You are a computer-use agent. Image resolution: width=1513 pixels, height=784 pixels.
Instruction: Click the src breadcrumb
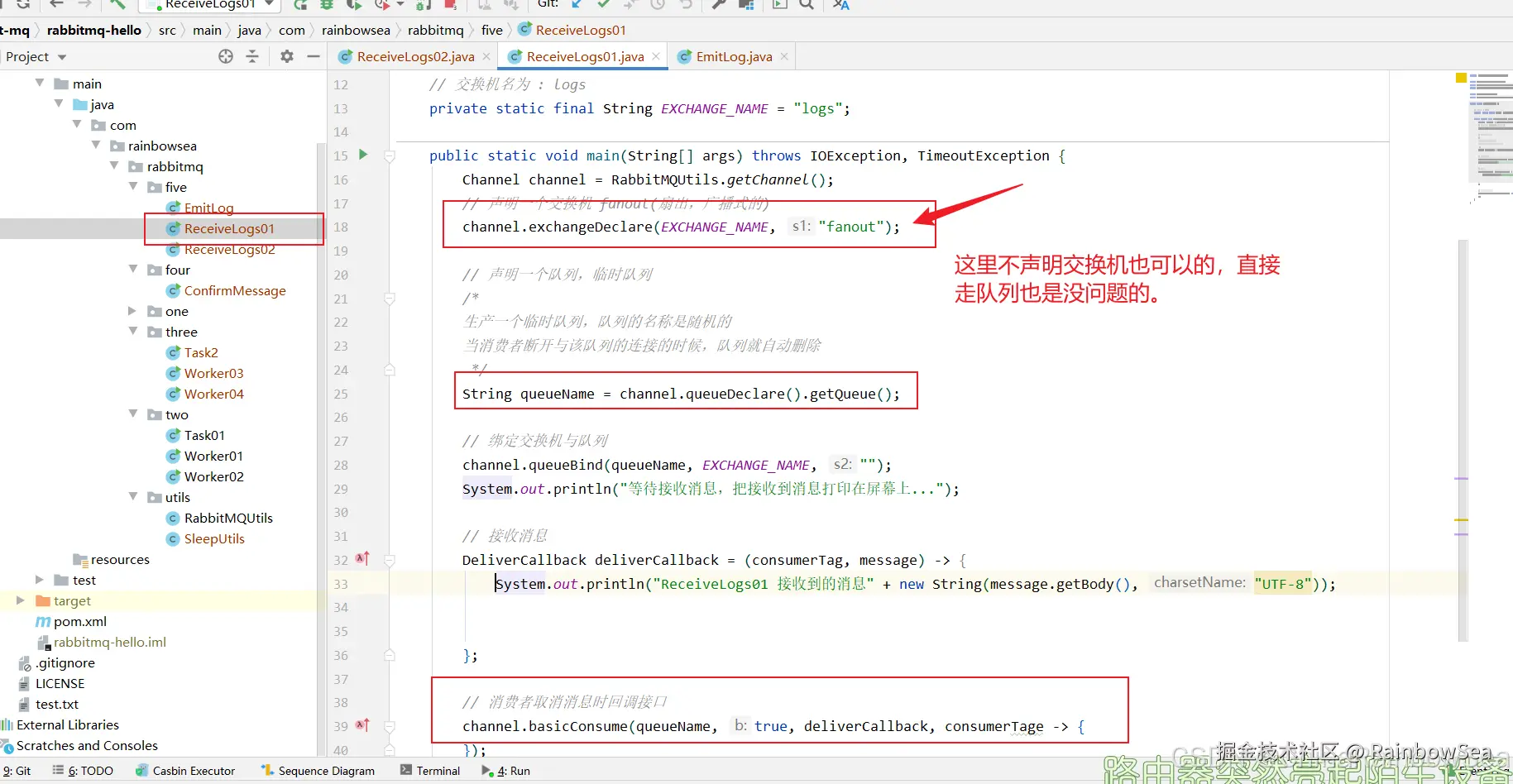coord(167,31)
